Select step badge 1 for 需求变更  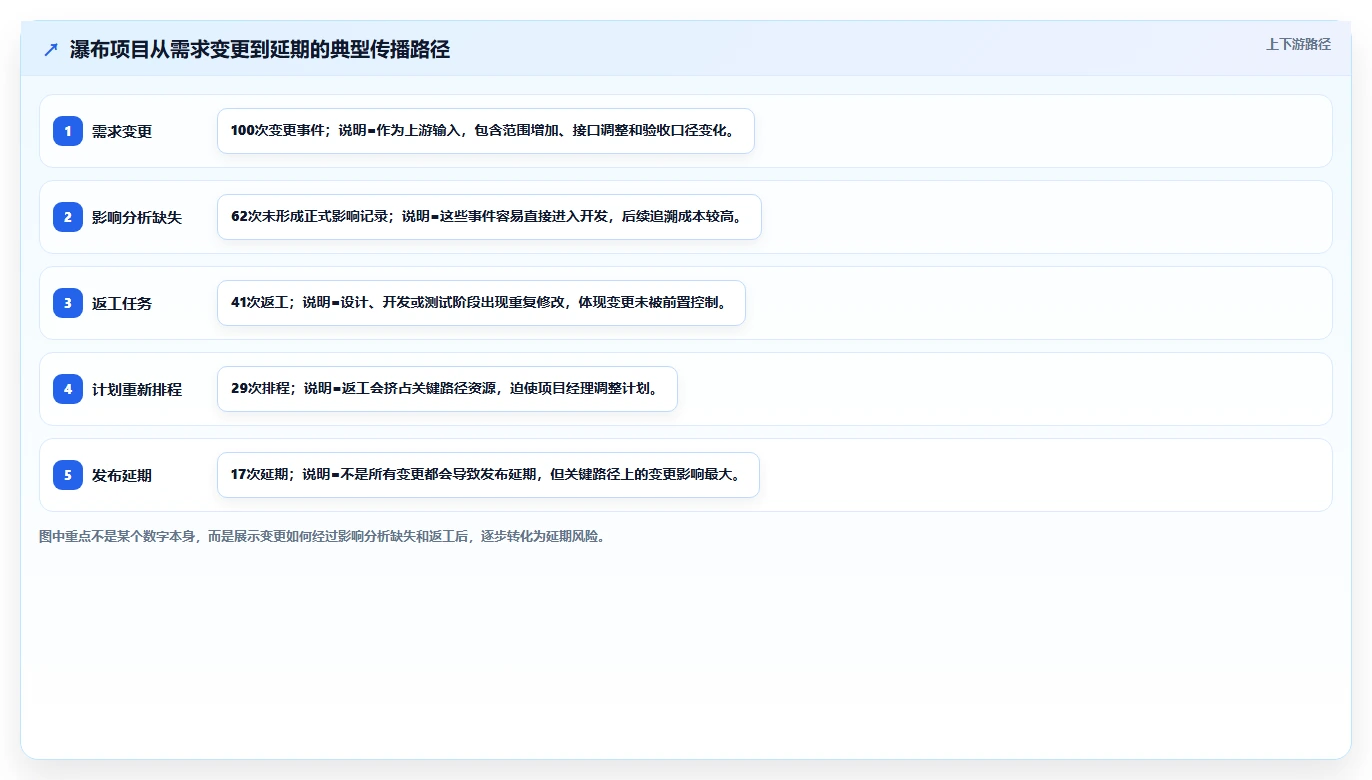[x=68, y=131]
